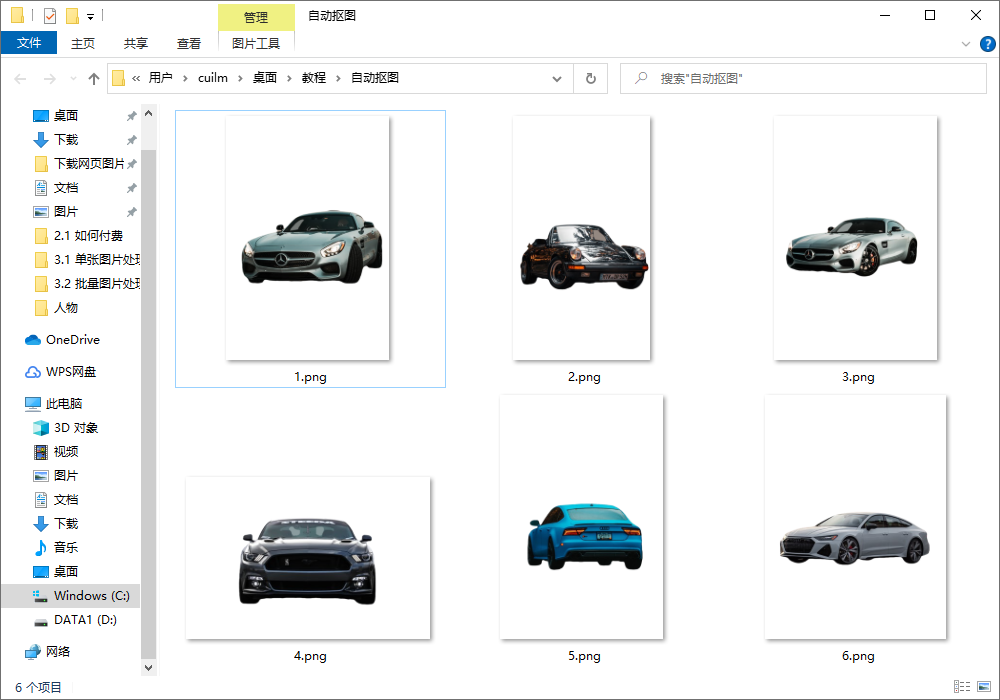The image size is (1000, 700).
Task: Open OneDrive in the navigation pane
Action: coord(72,340)
